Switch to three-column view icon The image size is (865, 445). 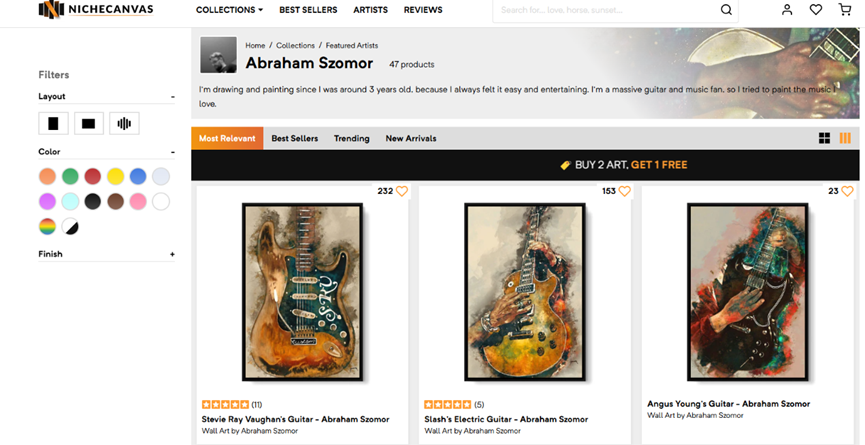click(845, 138)
